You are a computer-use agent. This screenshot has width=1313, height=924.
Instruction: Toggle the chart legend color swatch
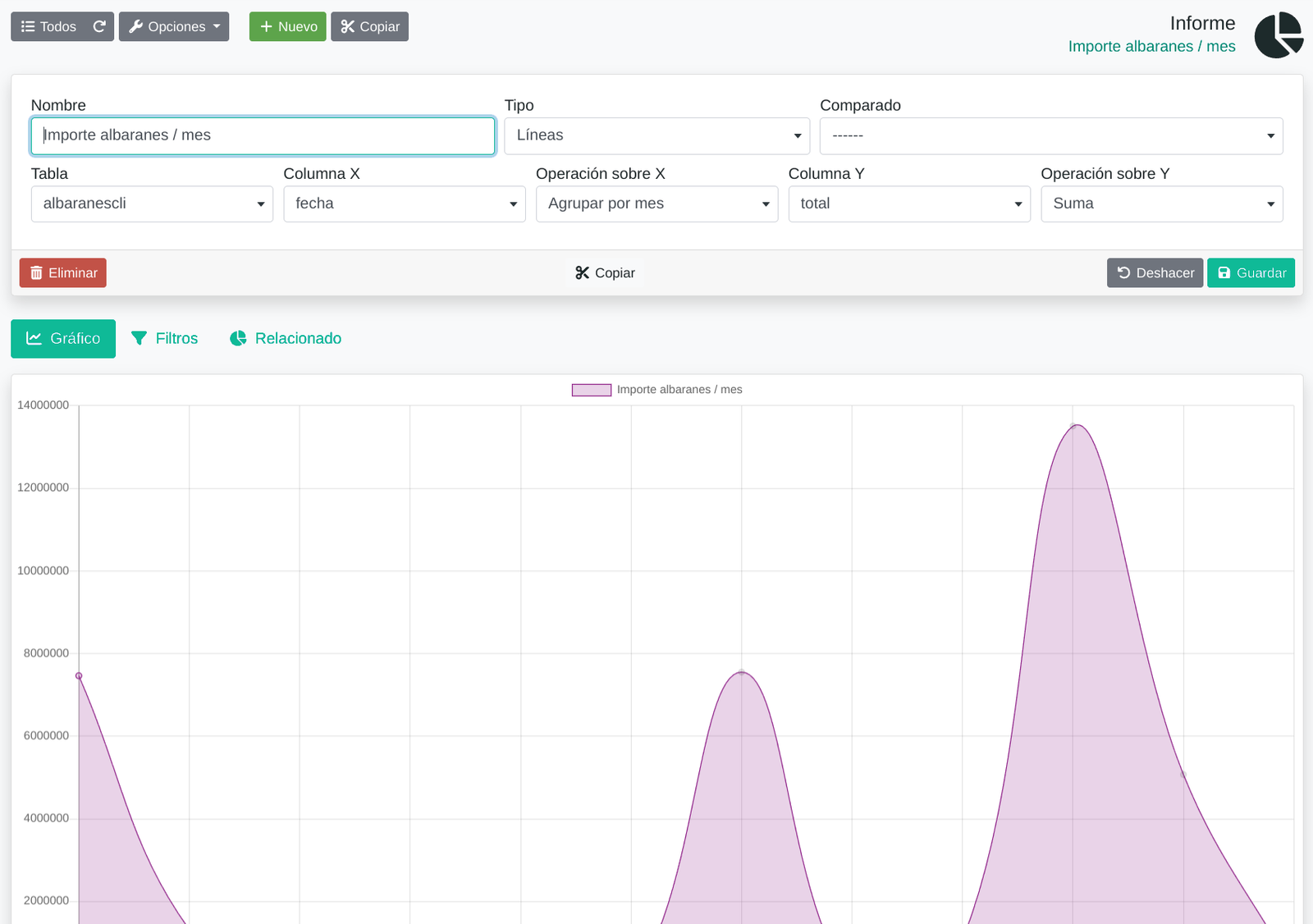[x=592, y=390]
